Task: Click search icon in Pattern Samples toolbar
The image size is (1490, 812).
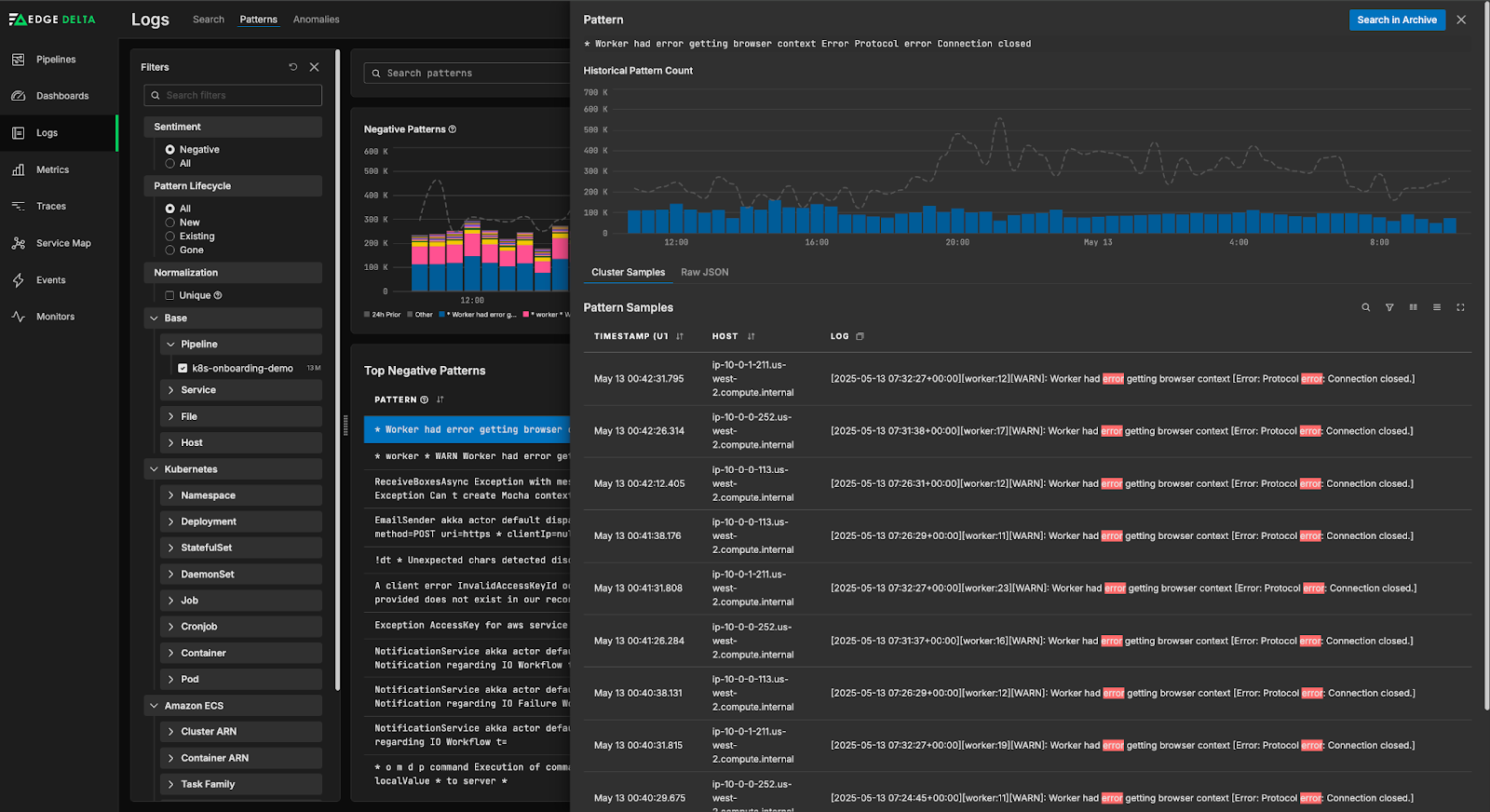Action: pos(1366,307)
